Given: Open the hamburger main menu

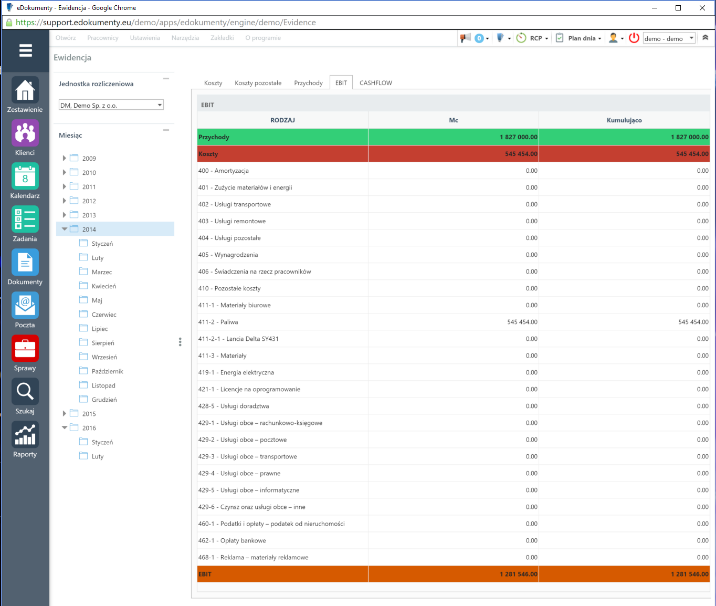Looking at the screenshot, I should [25, 51].
